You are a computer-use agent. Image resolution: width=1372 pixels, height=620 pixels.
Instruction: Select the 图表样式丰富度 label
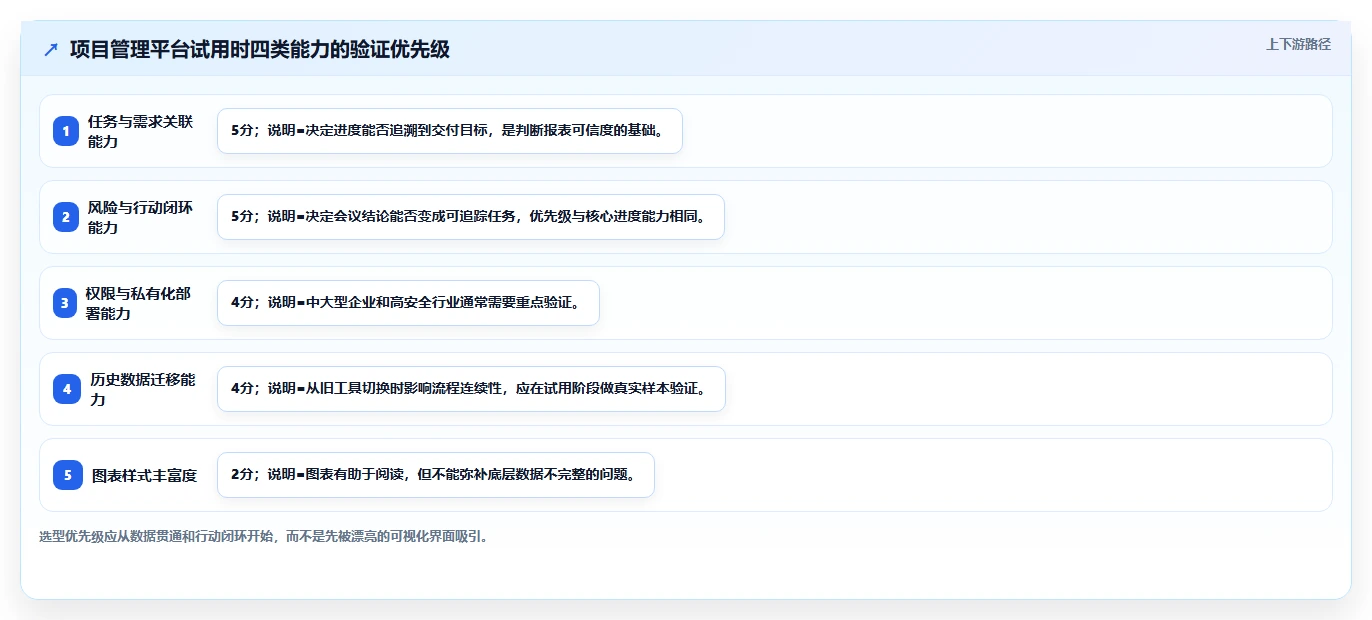pos(144,475)
